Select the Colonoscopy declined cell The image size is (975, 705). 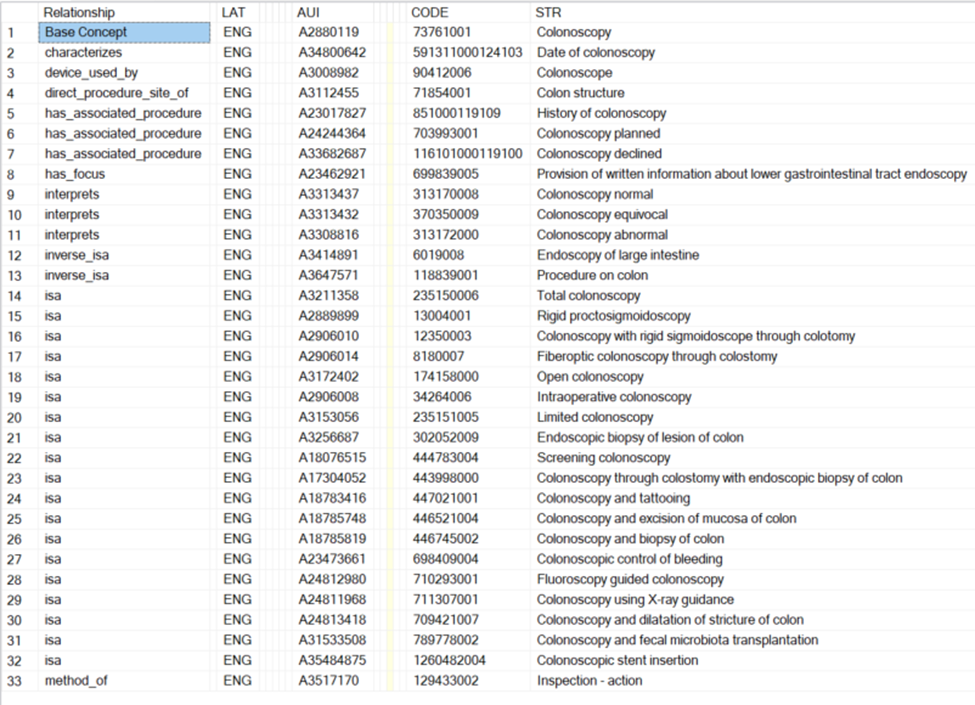(599, 154)
